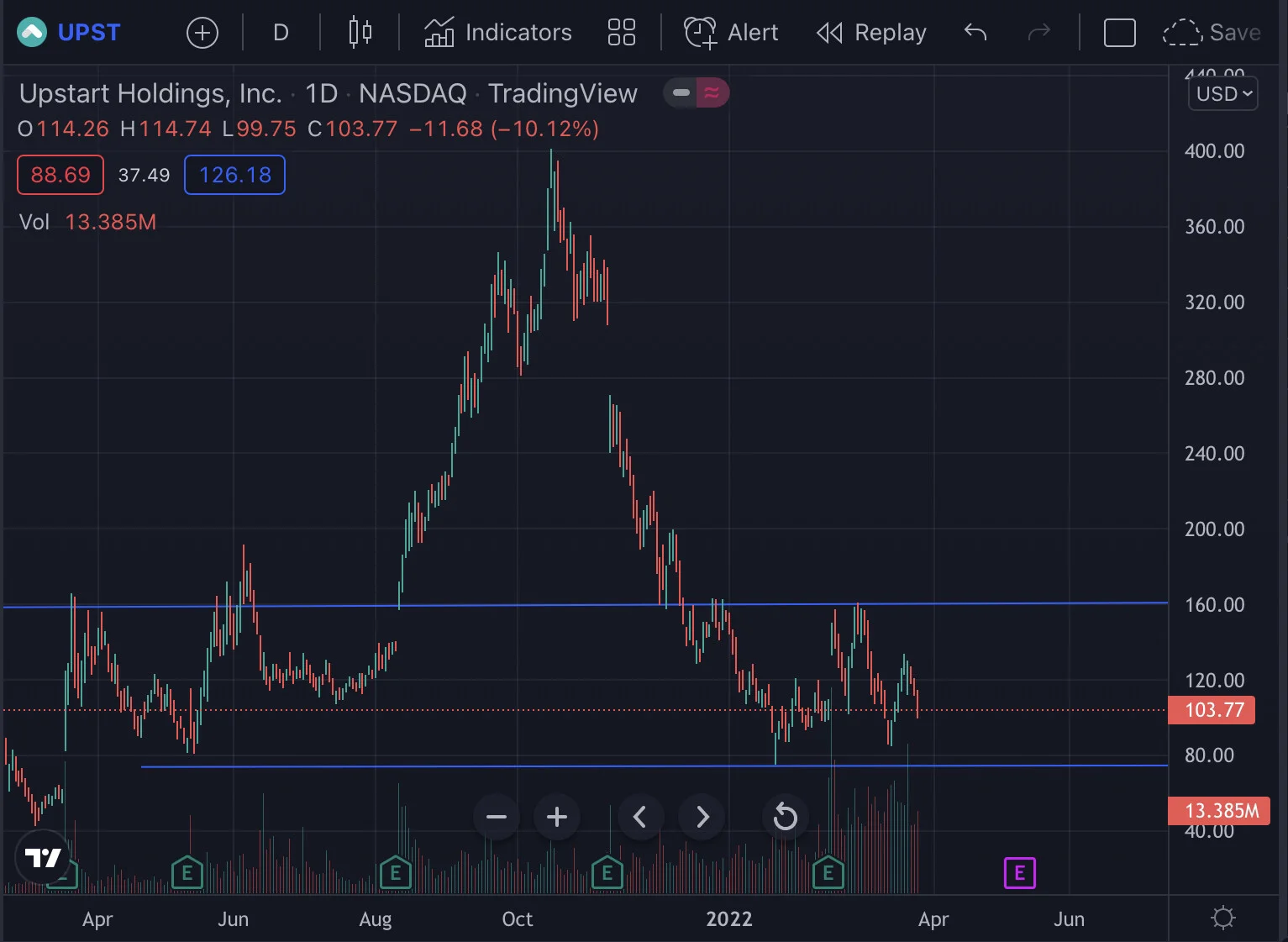This screenshot has height=942, width=1288.
Task: Click the 37.49 spread value
Action: pos(144,175)
